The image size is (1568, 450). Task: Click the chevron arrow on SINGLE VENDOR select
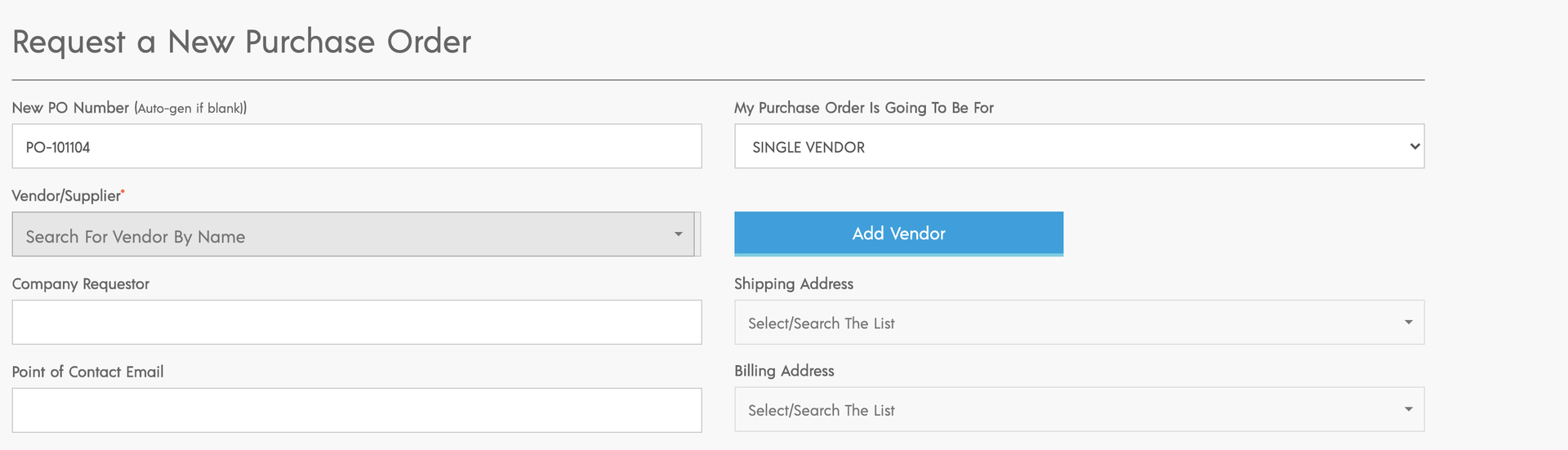1414,146
